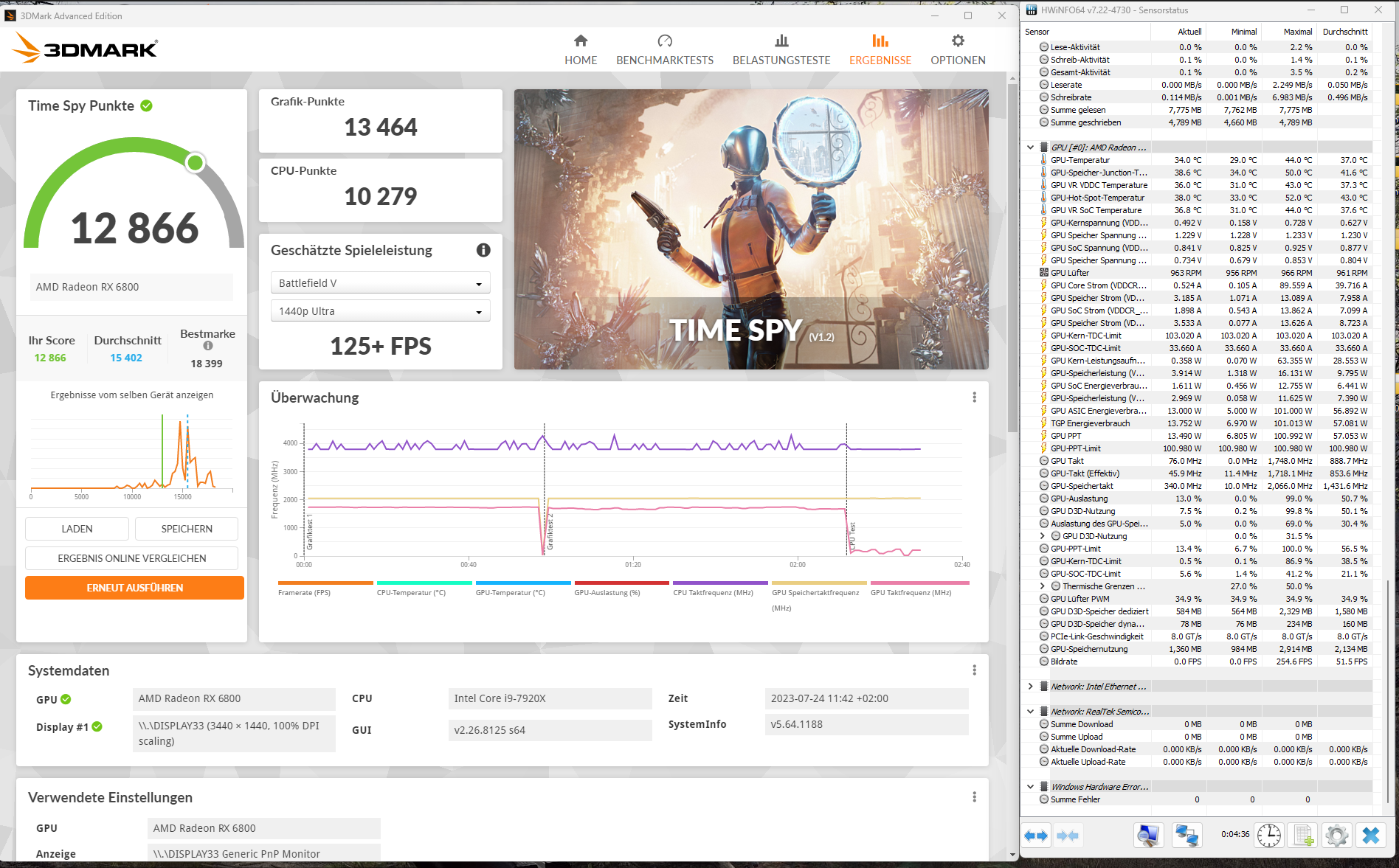The height and width of the screenshot is (868, 1399).
Task: Click ERGEBNIS ONLINE VERGLEICHEN button
Action: pos(131,558)
